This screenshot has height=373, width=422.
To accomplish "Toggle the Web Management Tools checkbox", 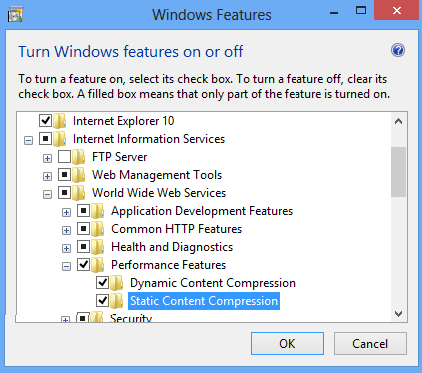I will 64,174.
